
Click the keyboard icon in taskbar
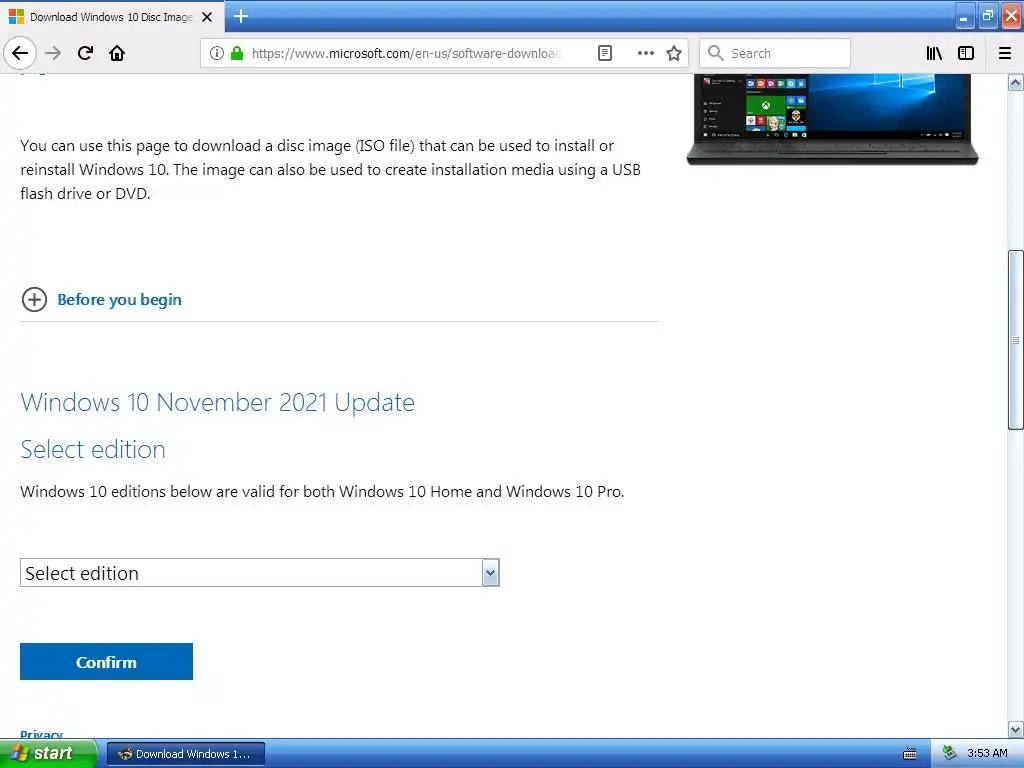point(910,754)
